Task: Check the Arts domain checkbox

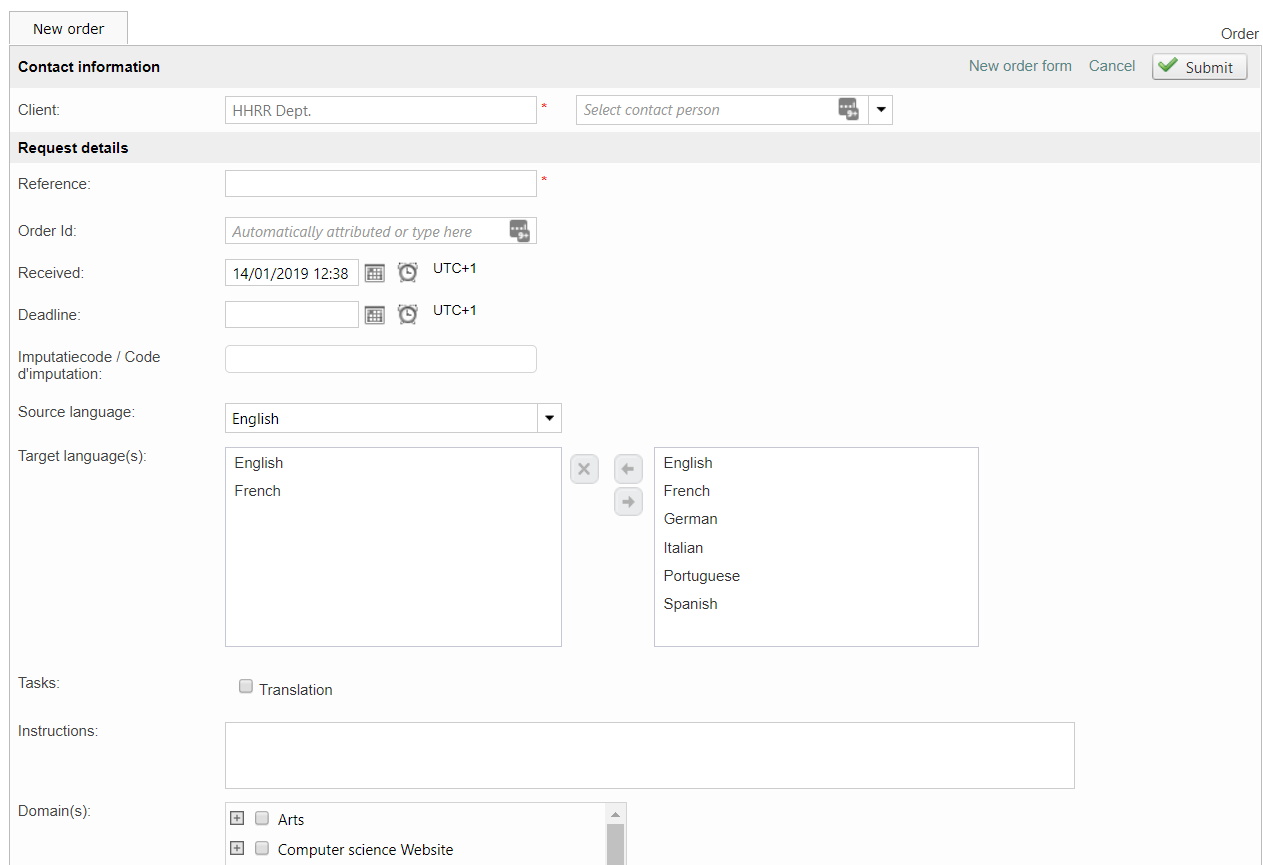Action: [262, 818]
